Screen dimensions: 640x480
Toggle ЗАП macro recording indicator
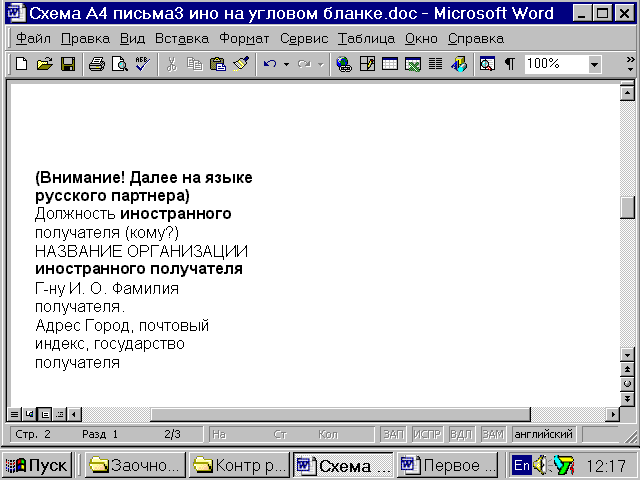pyautogui.click(x=393, y=434)
